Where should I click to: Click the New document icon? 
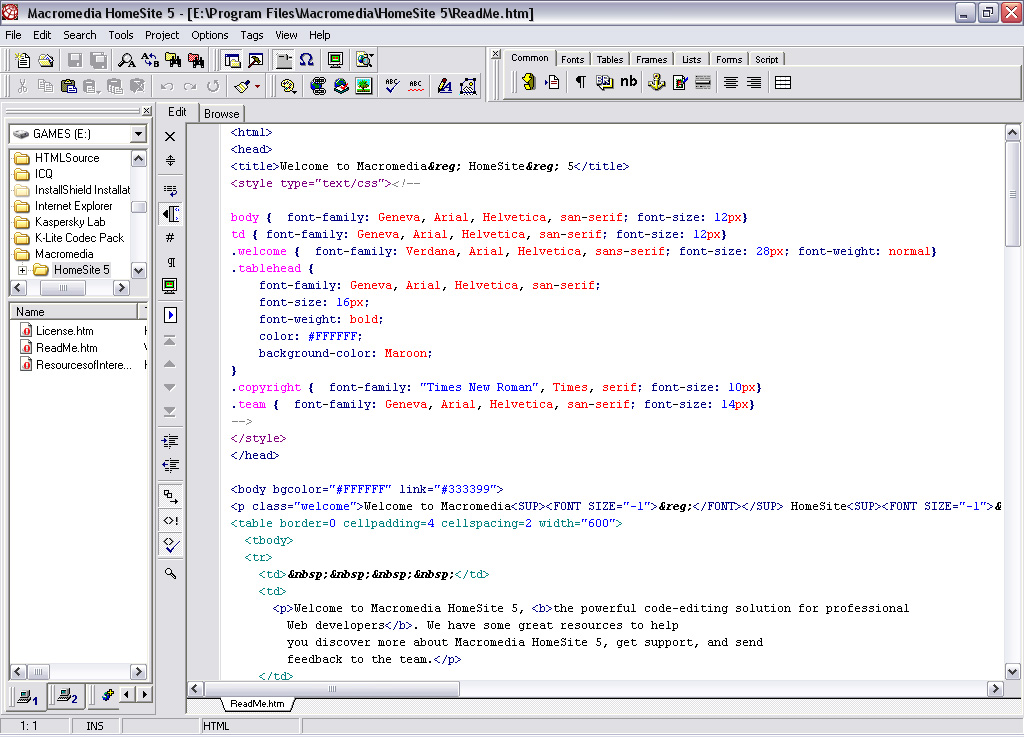pyautogui.click(x=21, y=61)
